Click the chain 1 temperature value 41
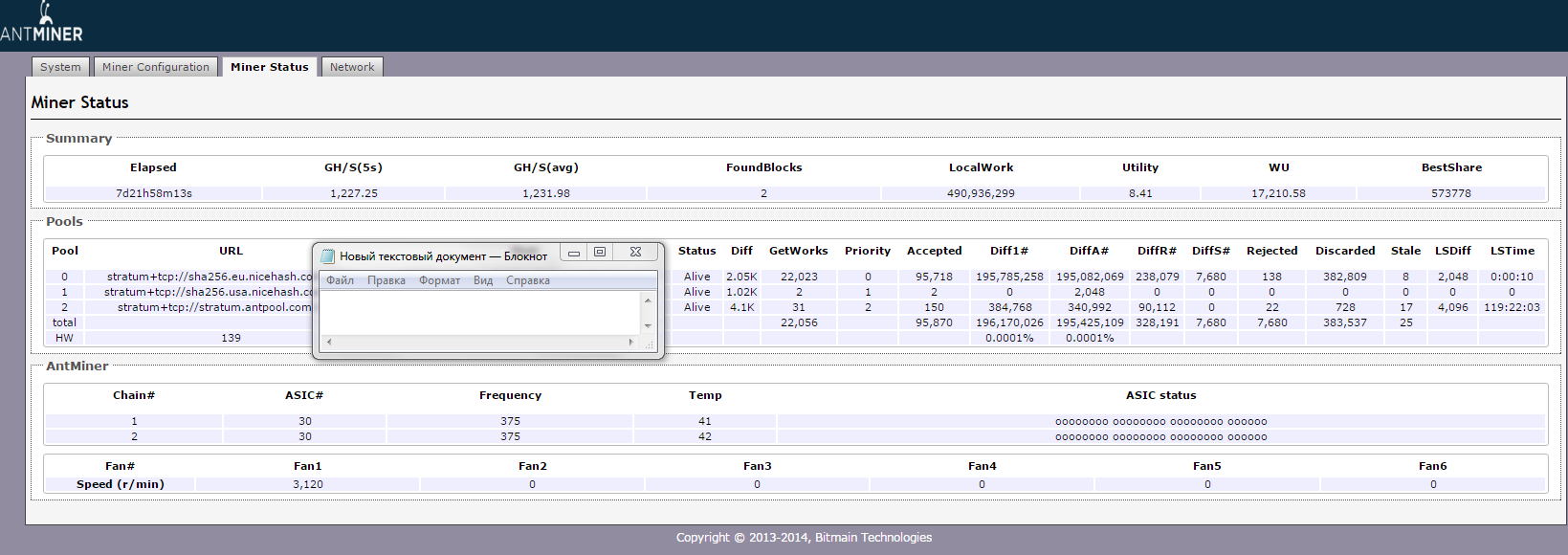 705,421
